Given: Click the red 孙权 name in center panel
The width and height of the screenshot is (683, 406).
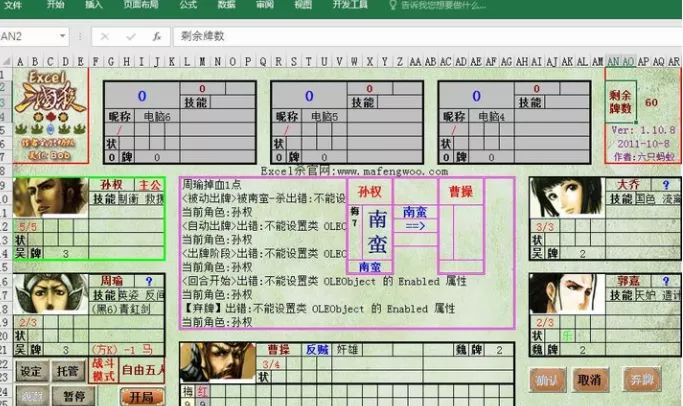Looking at the screenshot, I should [x=369, y=191].
